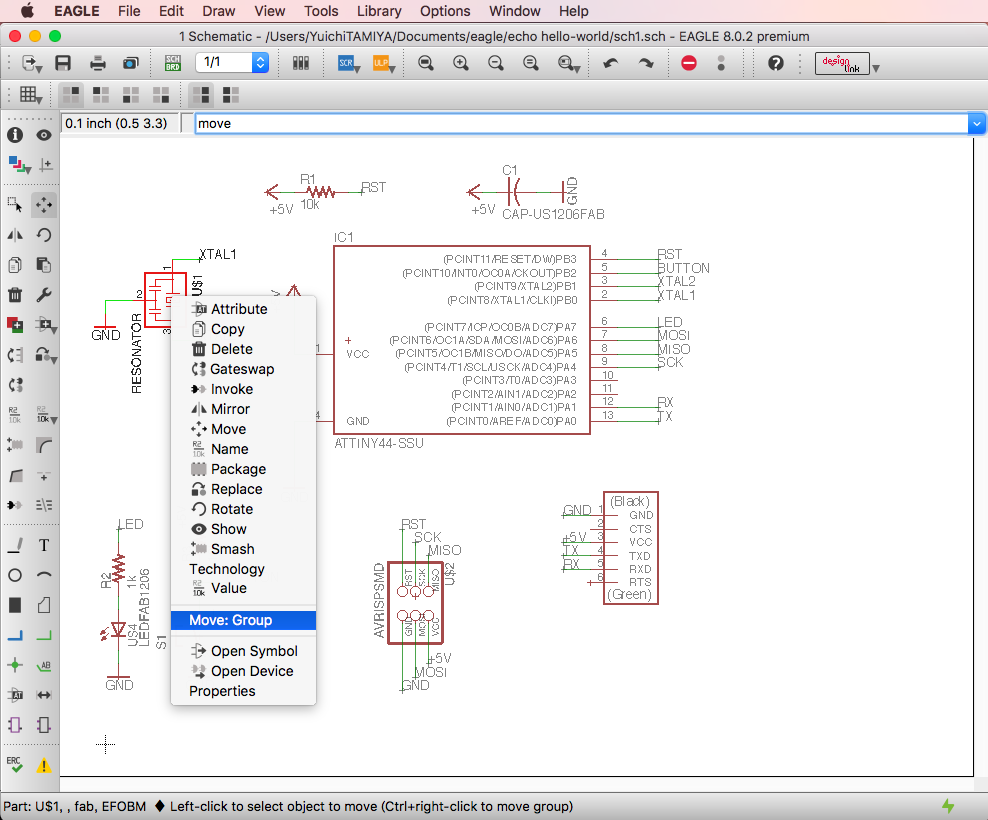
Task: Select the Mirror tool in the sidebar
Action: click(x=15, y=234)
